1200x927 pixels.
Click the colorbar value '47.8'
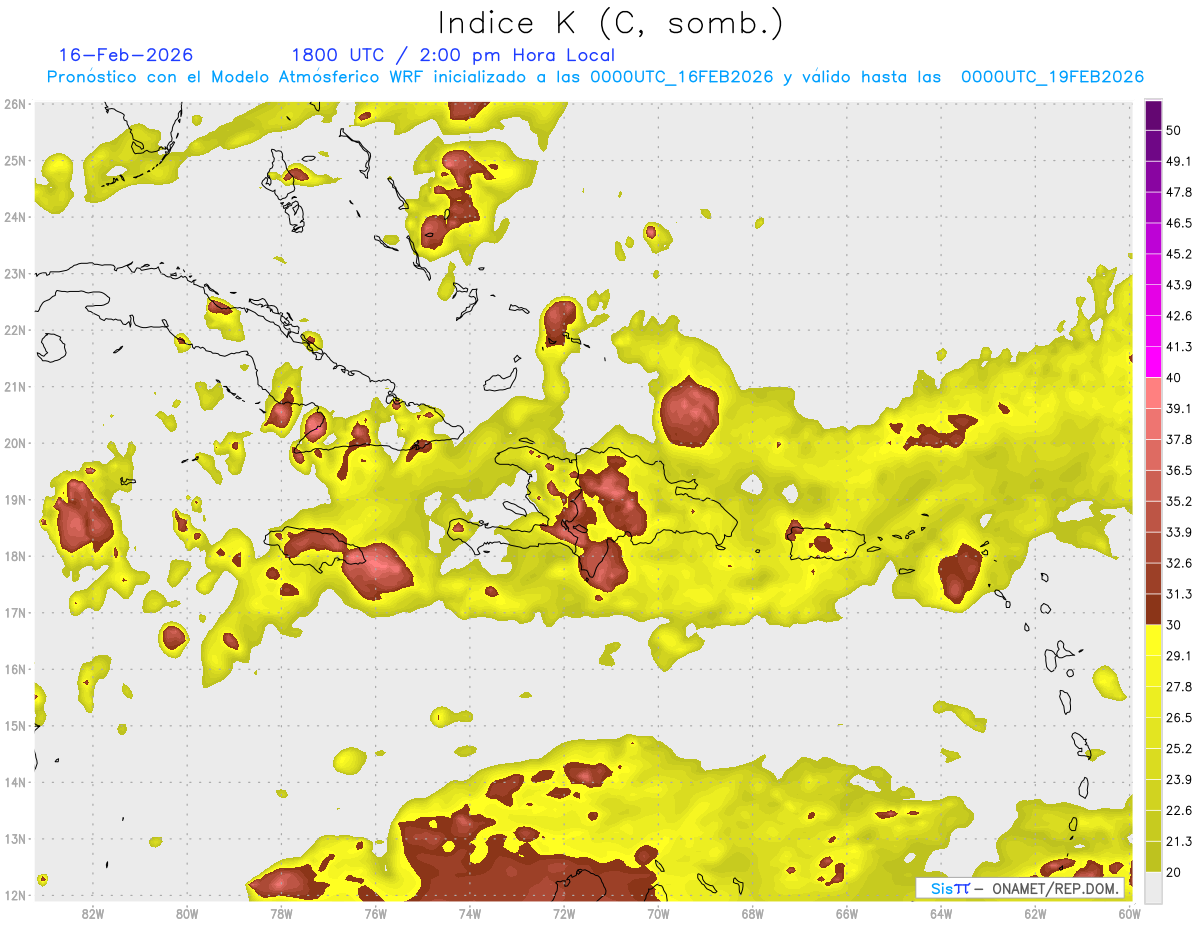[x=1178, y=192]
